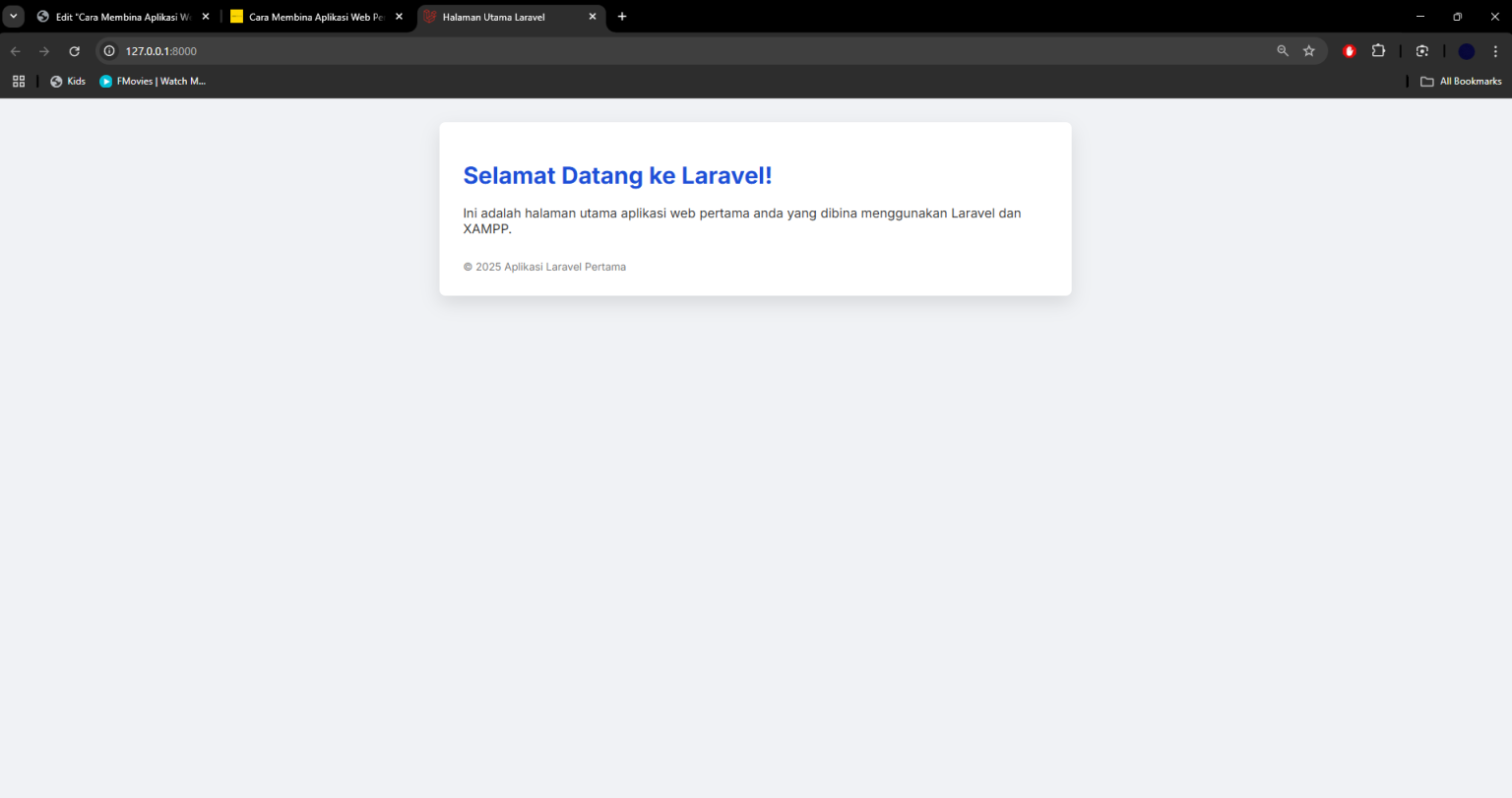Open the zoom magnifier in address bar
1512x798 pixels.
1283,51
